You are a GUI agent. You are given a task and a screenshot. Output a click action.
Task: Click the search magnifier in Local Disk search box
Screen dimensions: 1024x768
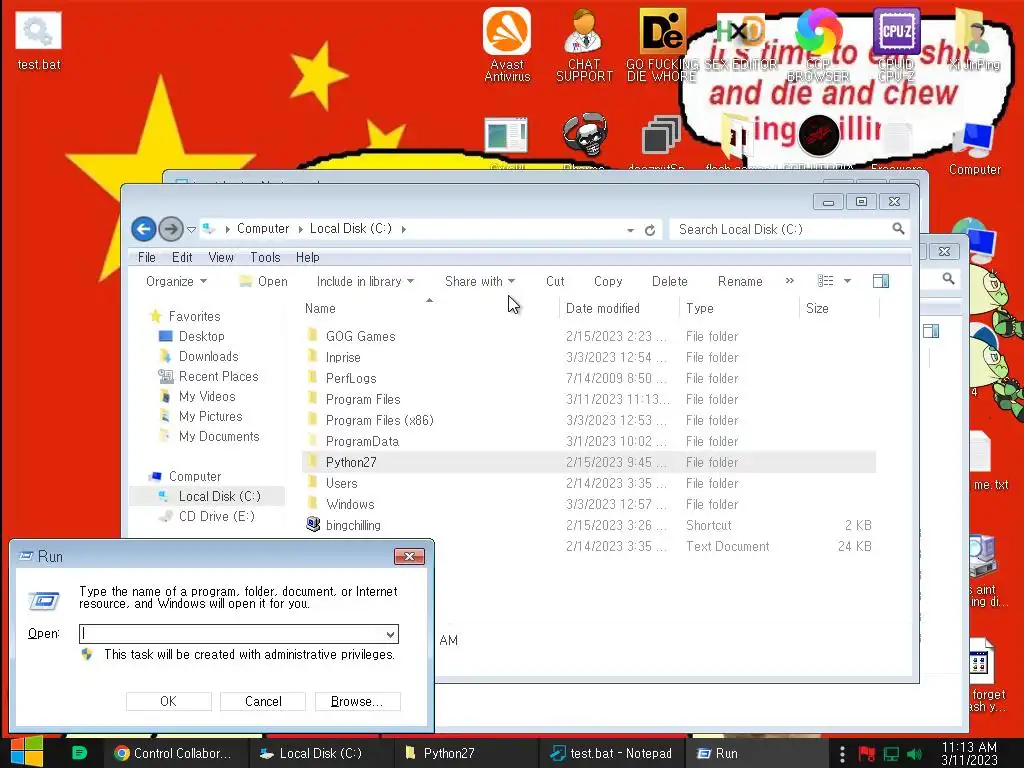pos(899,229)
